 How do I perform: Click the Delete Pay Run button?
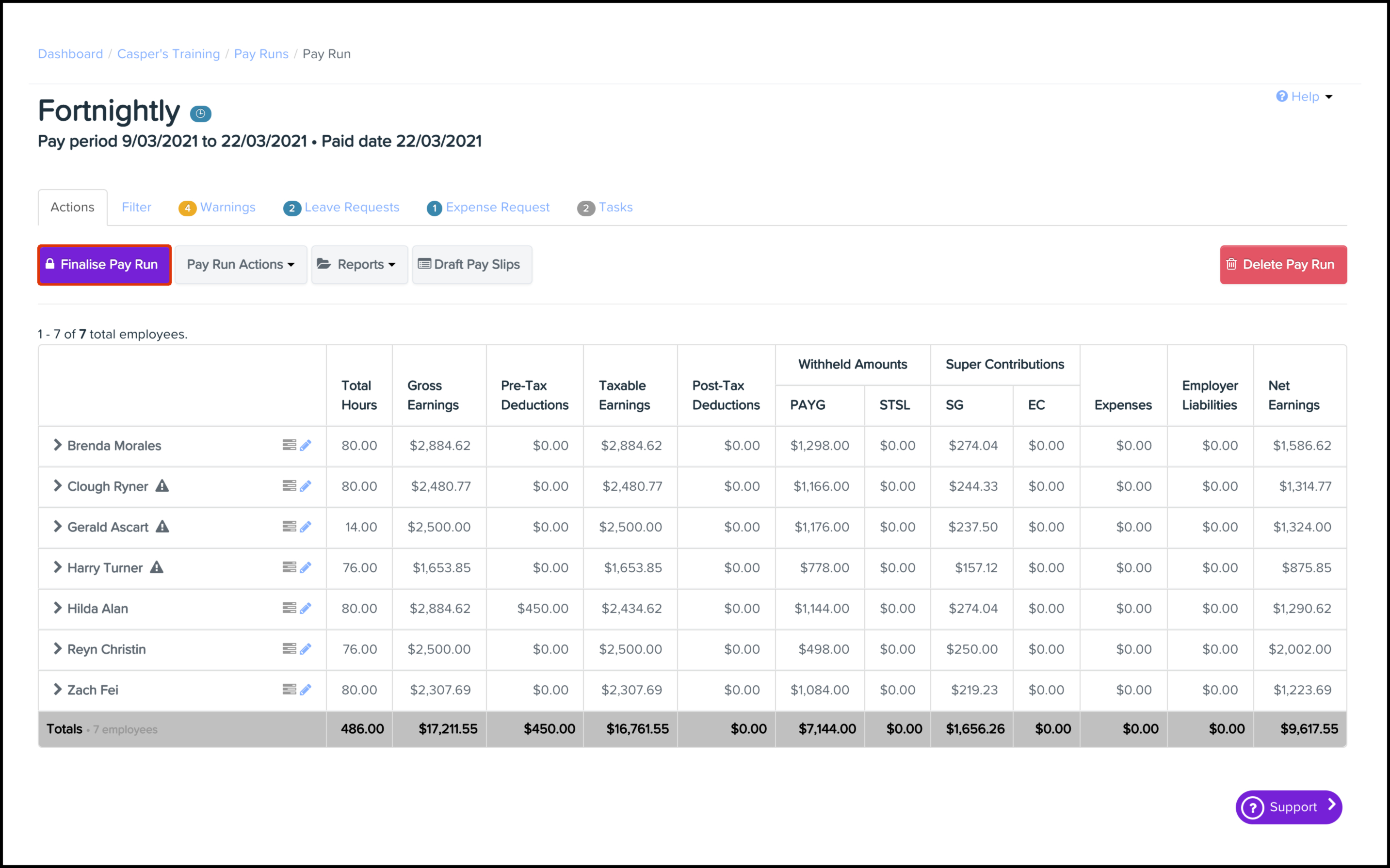[x=1283, y=265]
